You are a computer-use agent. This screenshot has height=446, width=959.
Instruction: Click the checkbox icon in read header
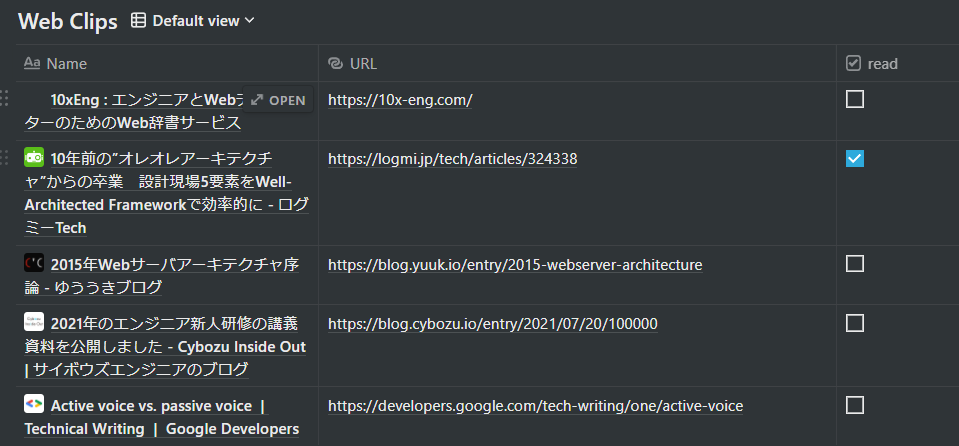(854, 63)
